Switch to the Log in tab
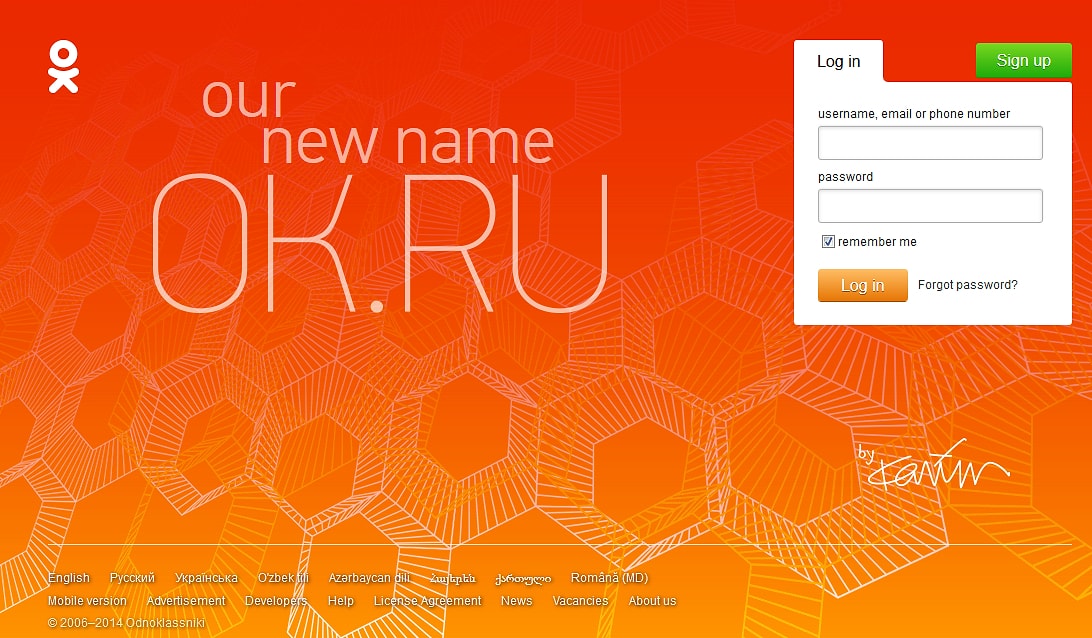Image resolution: width=1092 pixels, height=638 pixels. coord(838,61)
